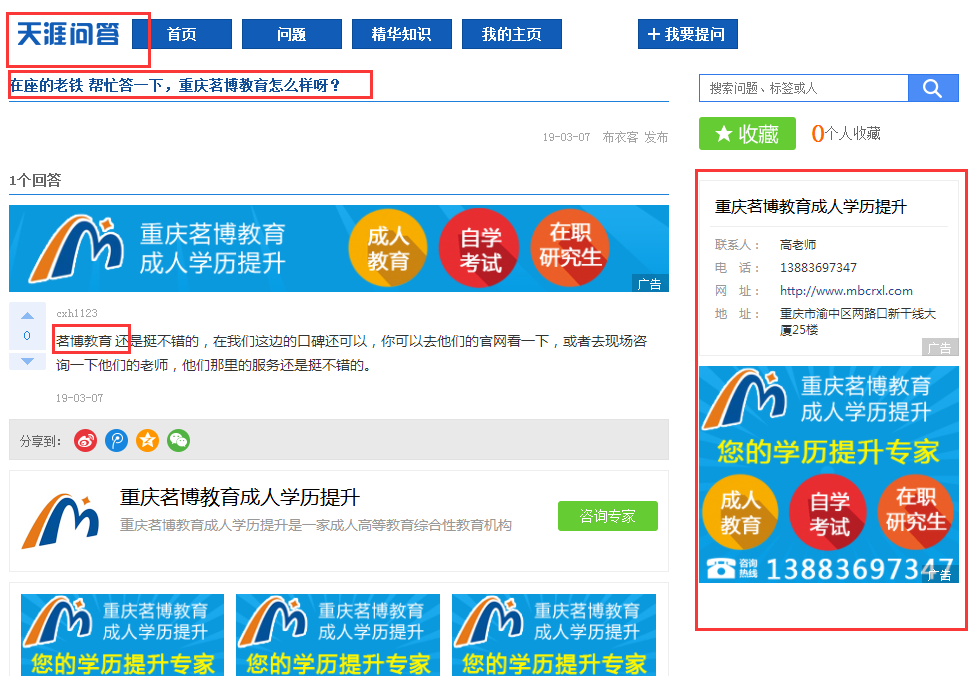The image size is (977, 676).
Task: Click the 天涯问答 site logo
Action: pos(67,34)
